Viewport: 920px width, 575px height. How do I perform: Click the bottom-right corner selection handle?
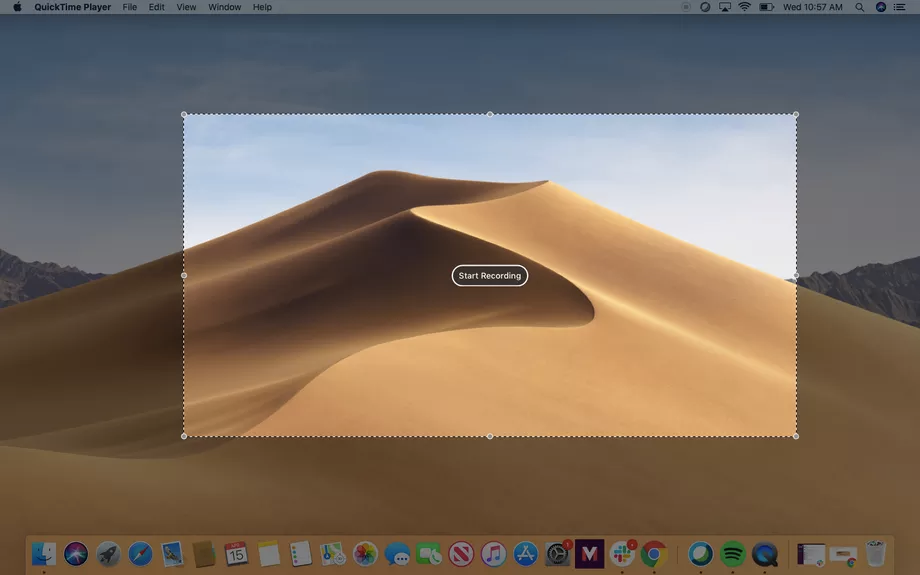click(x=796, y=436)
